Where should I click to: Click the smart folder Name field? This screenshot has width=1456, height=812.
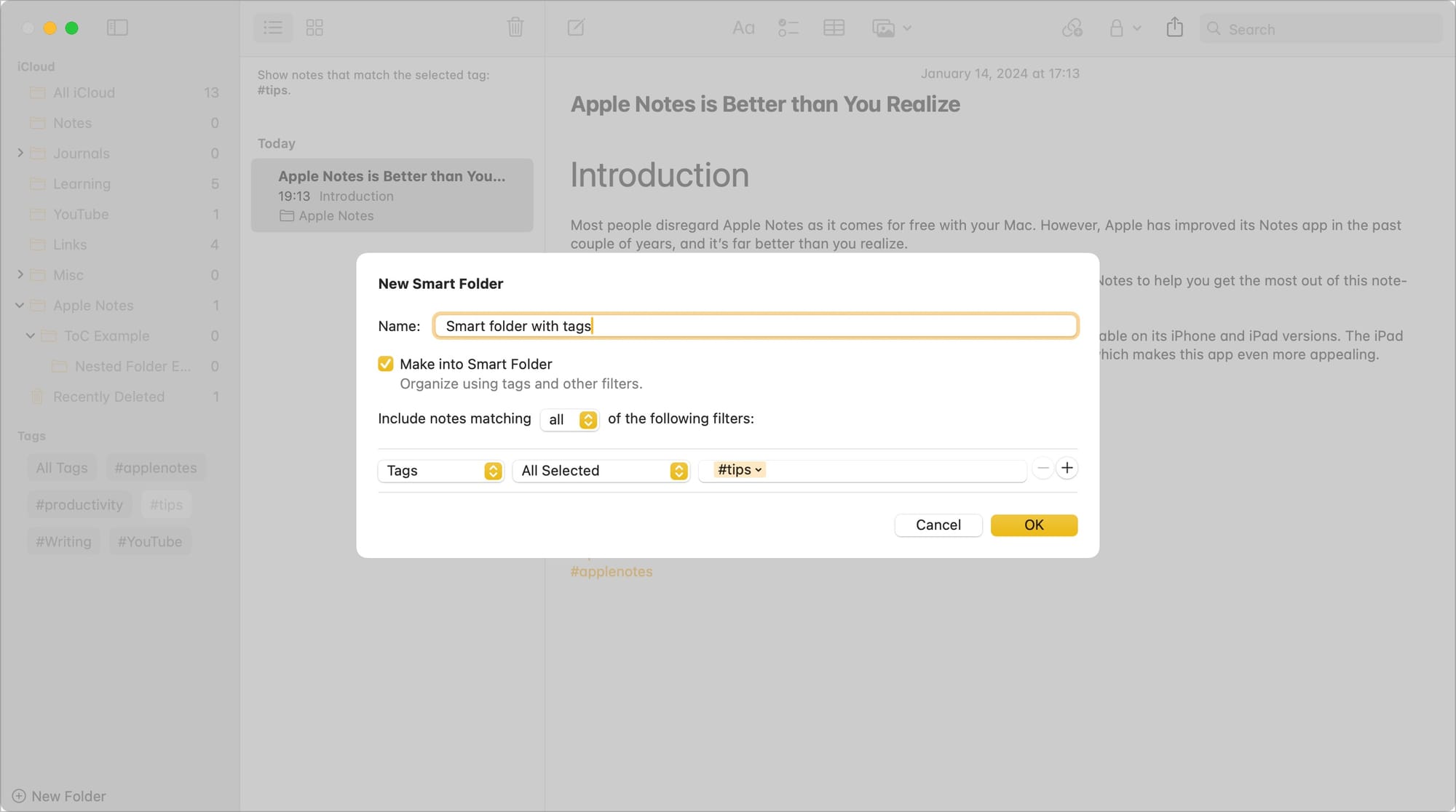pyautogui.click(x=755, y=326)
